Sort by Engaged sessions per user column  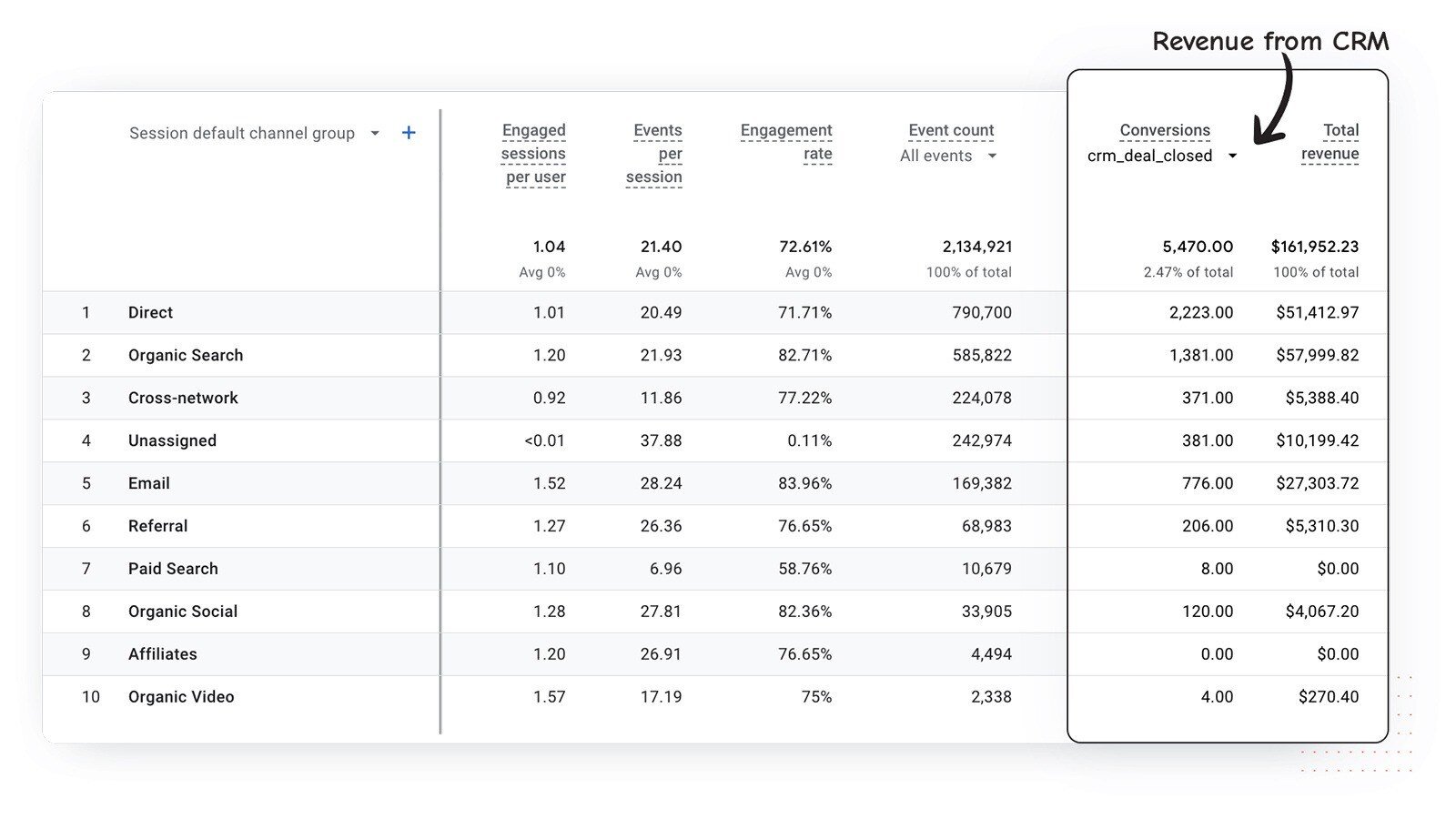click(533, 154)
